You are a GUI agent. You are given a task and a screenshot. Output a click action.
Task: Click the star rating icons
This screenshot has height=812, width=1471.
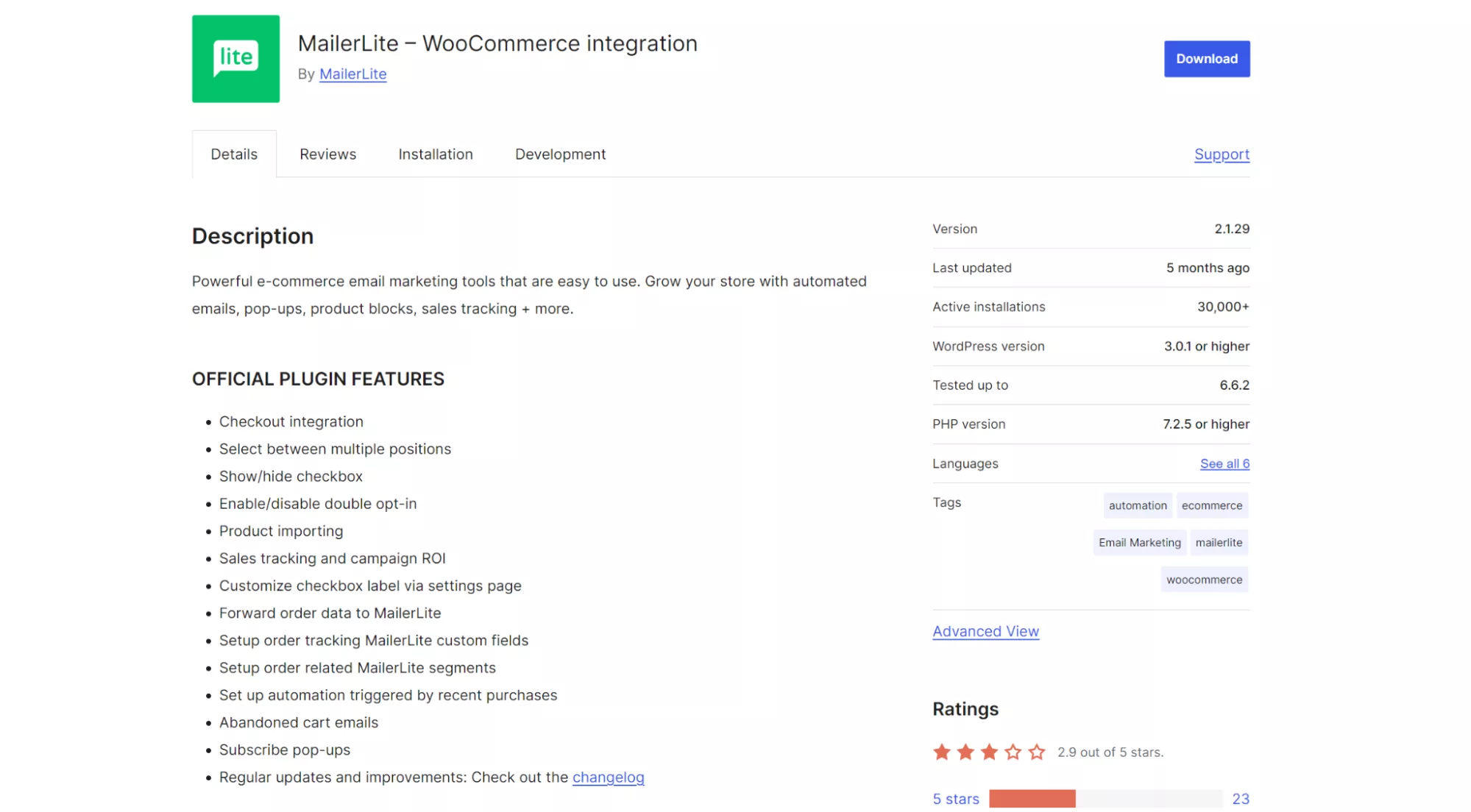(x=988, y=752)
